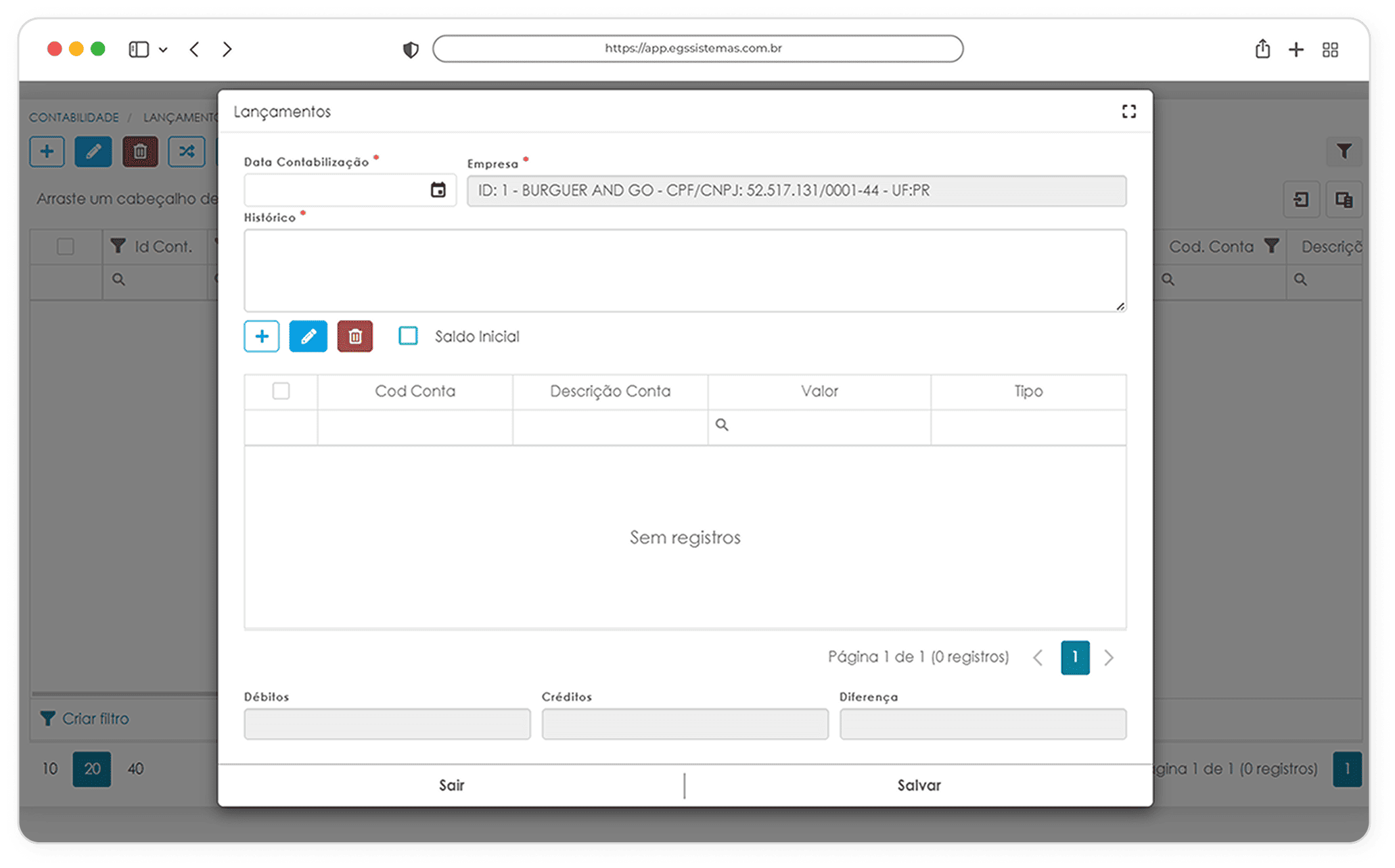The image size is (1395, 868).
Task: Click the red trash delete button in dialog
Action: pyautogui.click(x=355, y=336)
